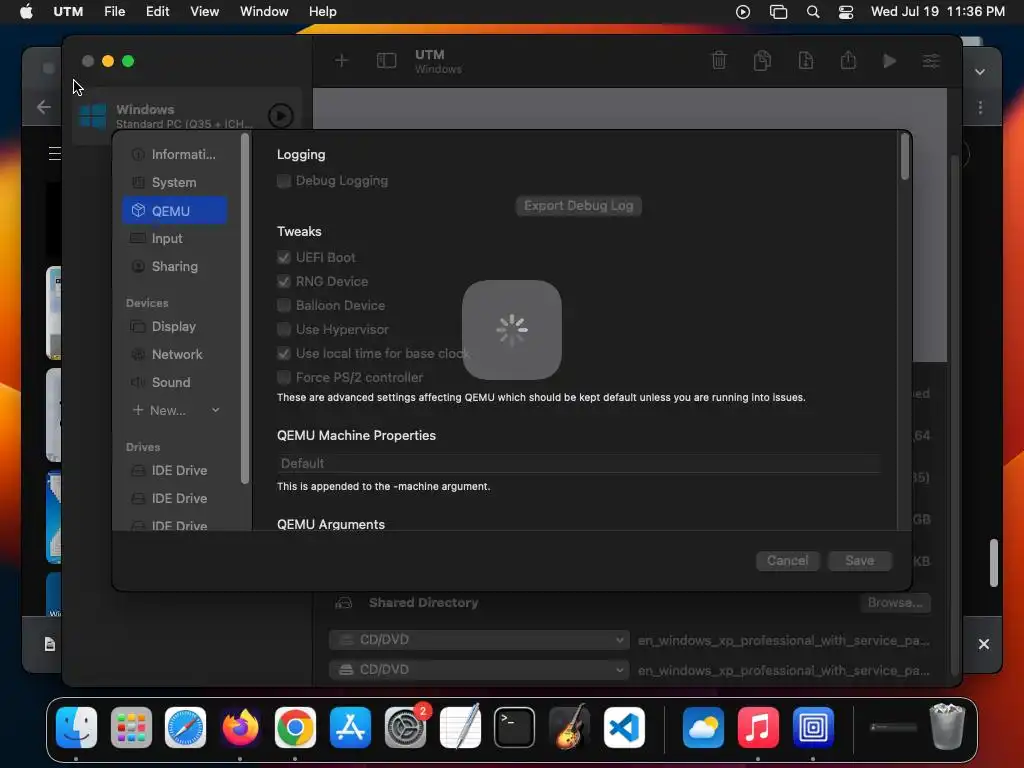
Task: Click the Save button
Action: click(859, 561)
